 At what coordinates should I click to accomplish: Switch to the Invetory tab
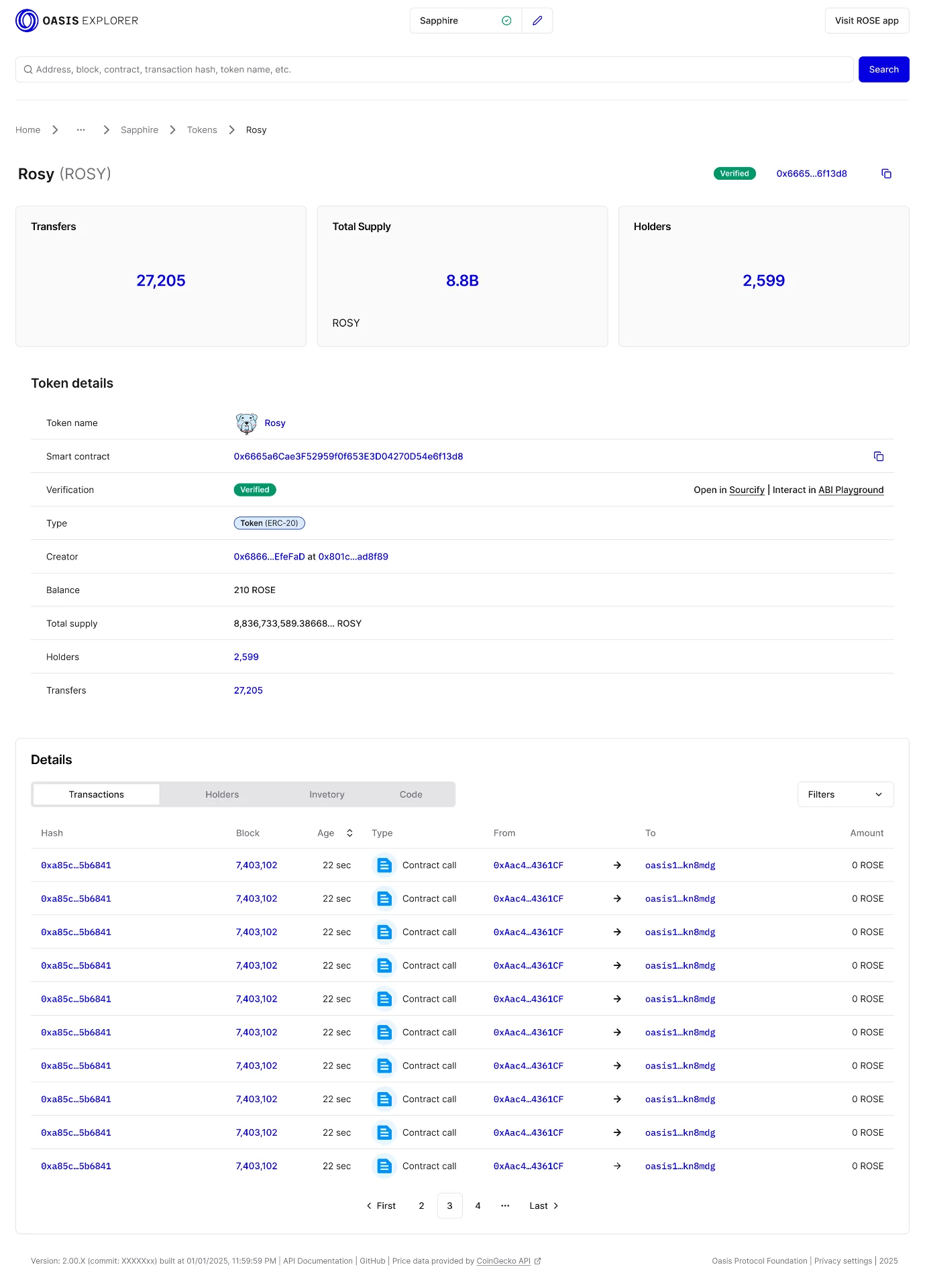point(327,795)
